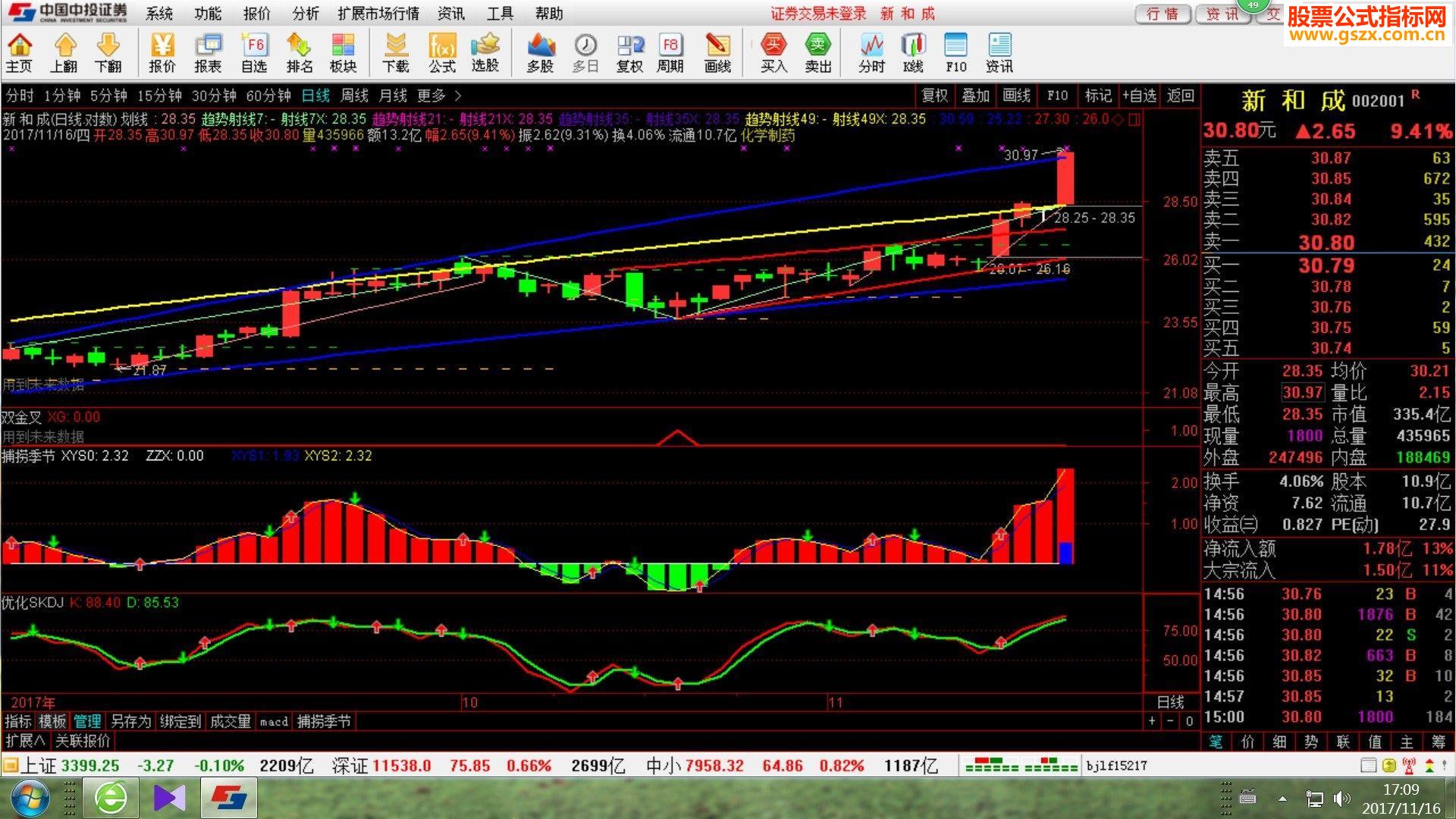The height and width of the screenshot is (819, 1456).
Task: Open the 自选 watchlist F6 icon
Action: (254, 53)
